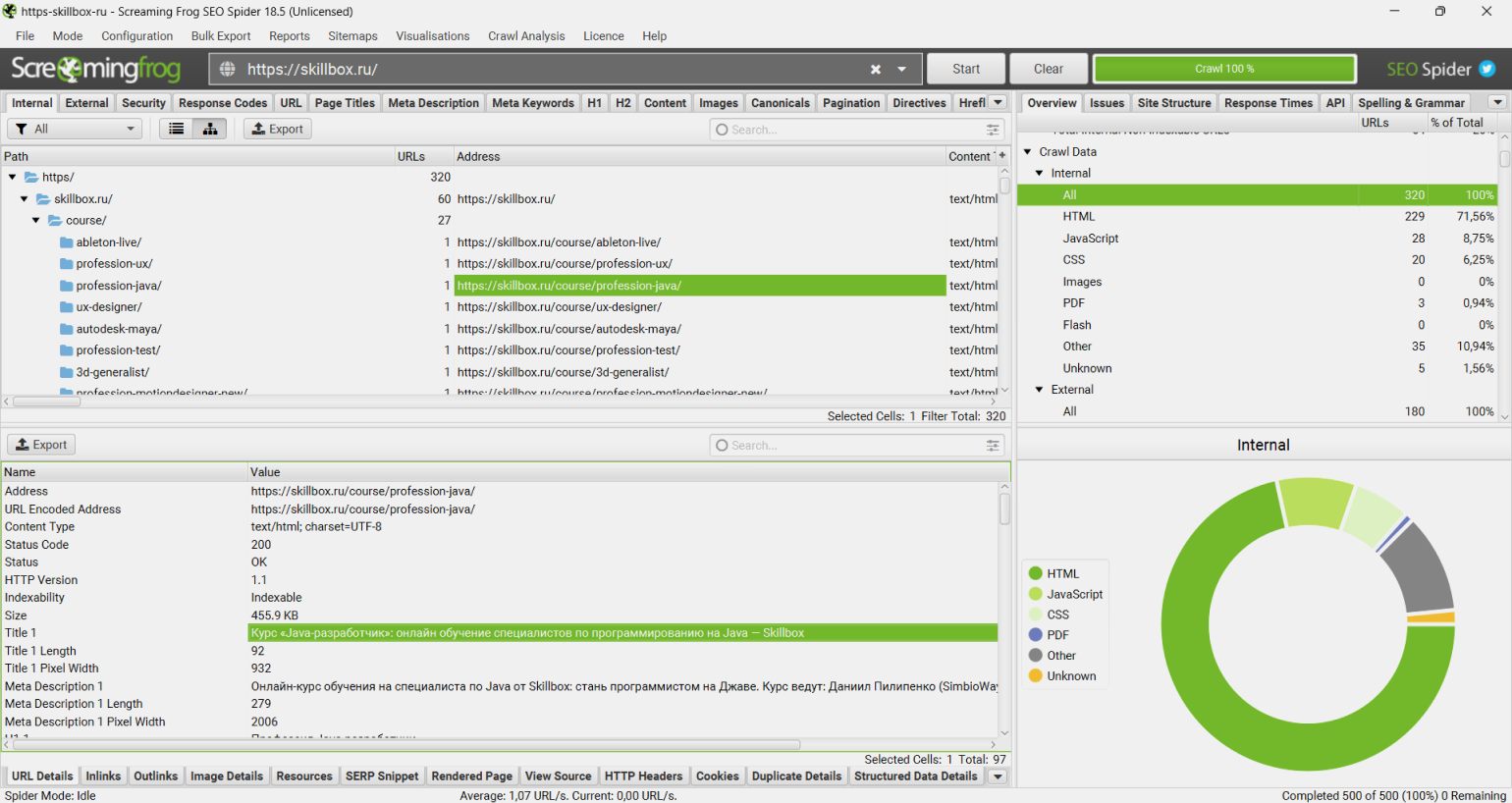The width and height of the screenshot is (1512, 803).
Task: Clear the URL field with X icon
Action: coord(876,70)
